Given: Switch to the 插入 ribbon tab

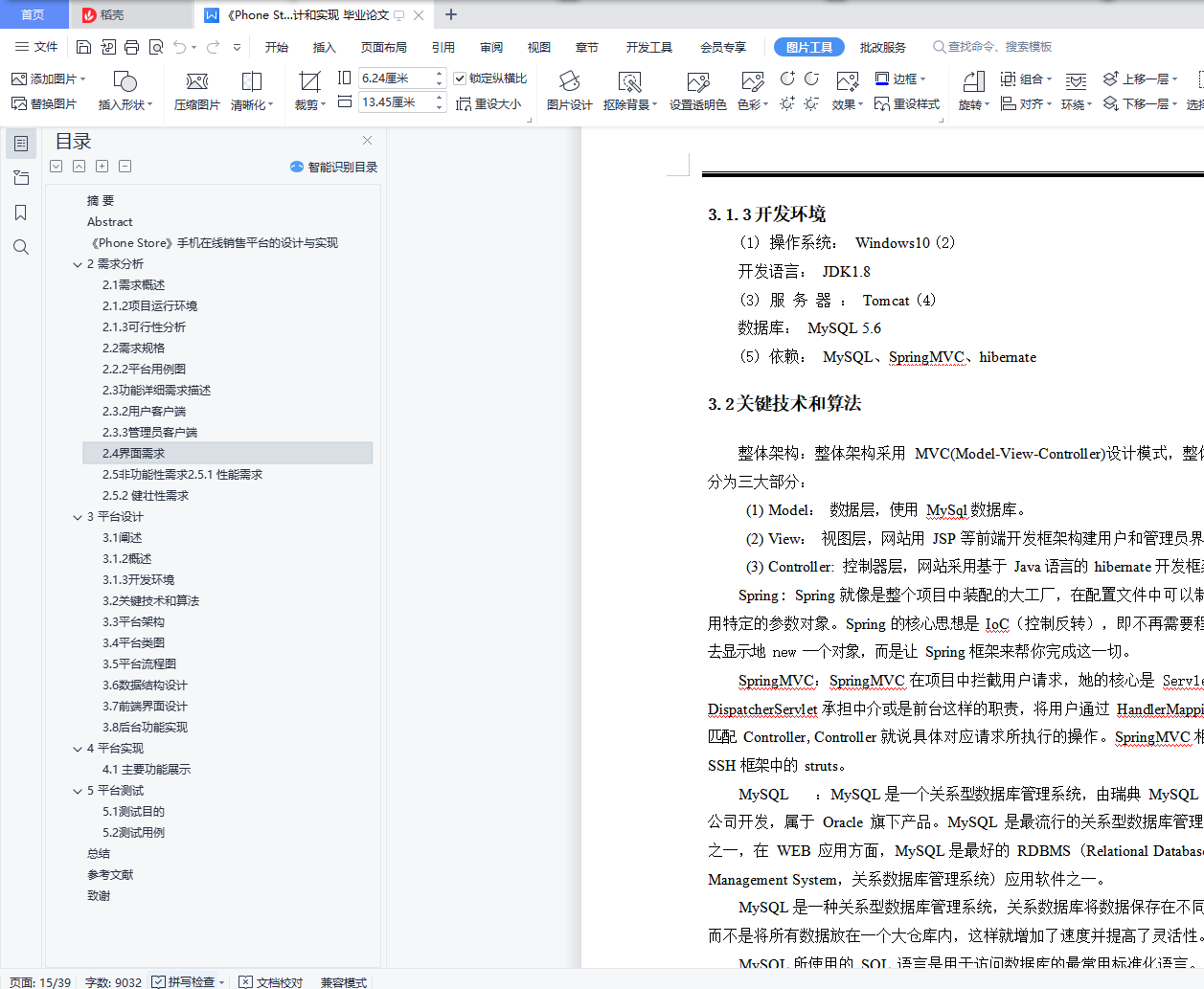Looking at the screenshot, I should [x=325, y=47].
